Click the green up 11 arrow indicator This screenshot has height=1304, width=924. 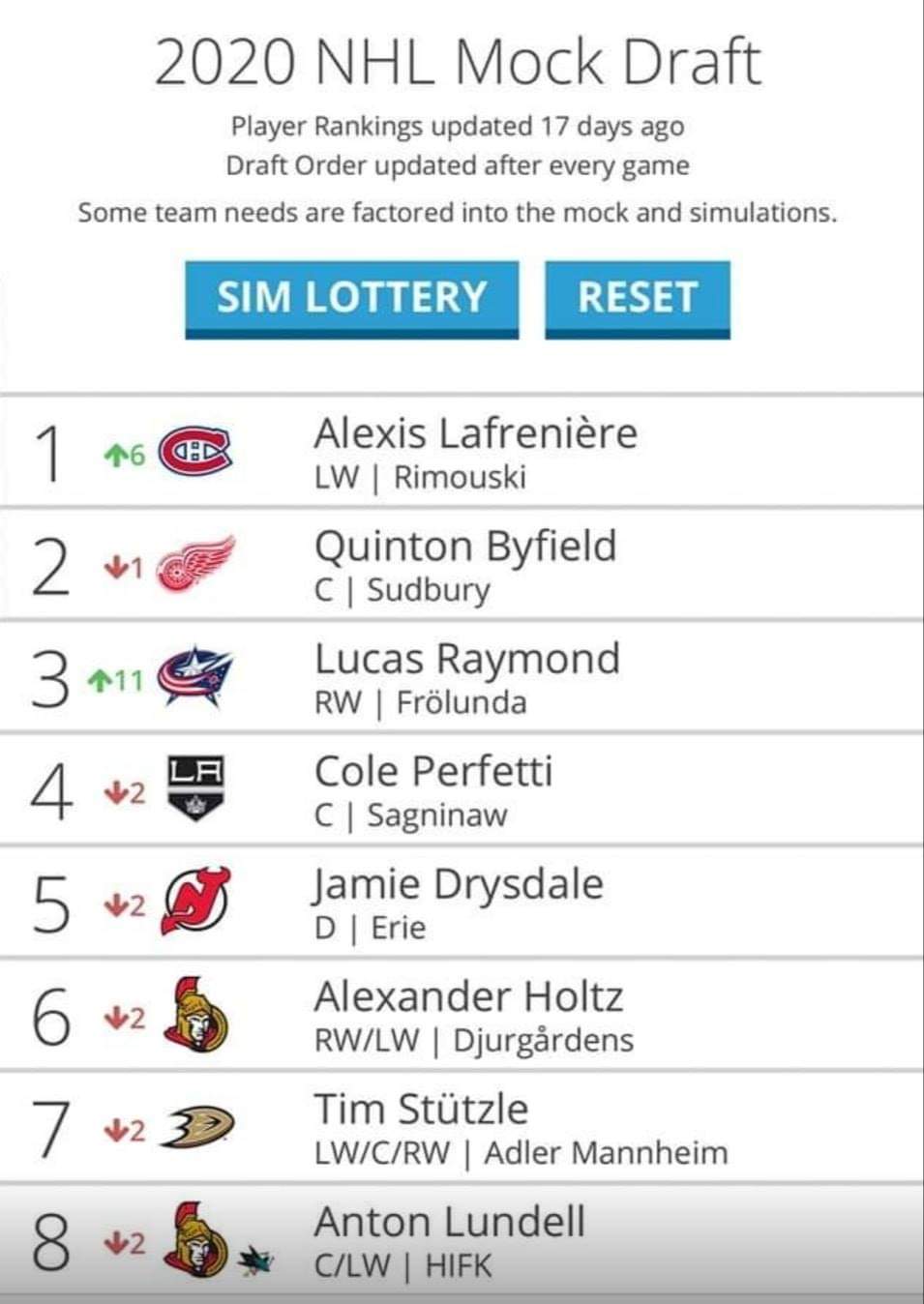(x=116, y=681)
